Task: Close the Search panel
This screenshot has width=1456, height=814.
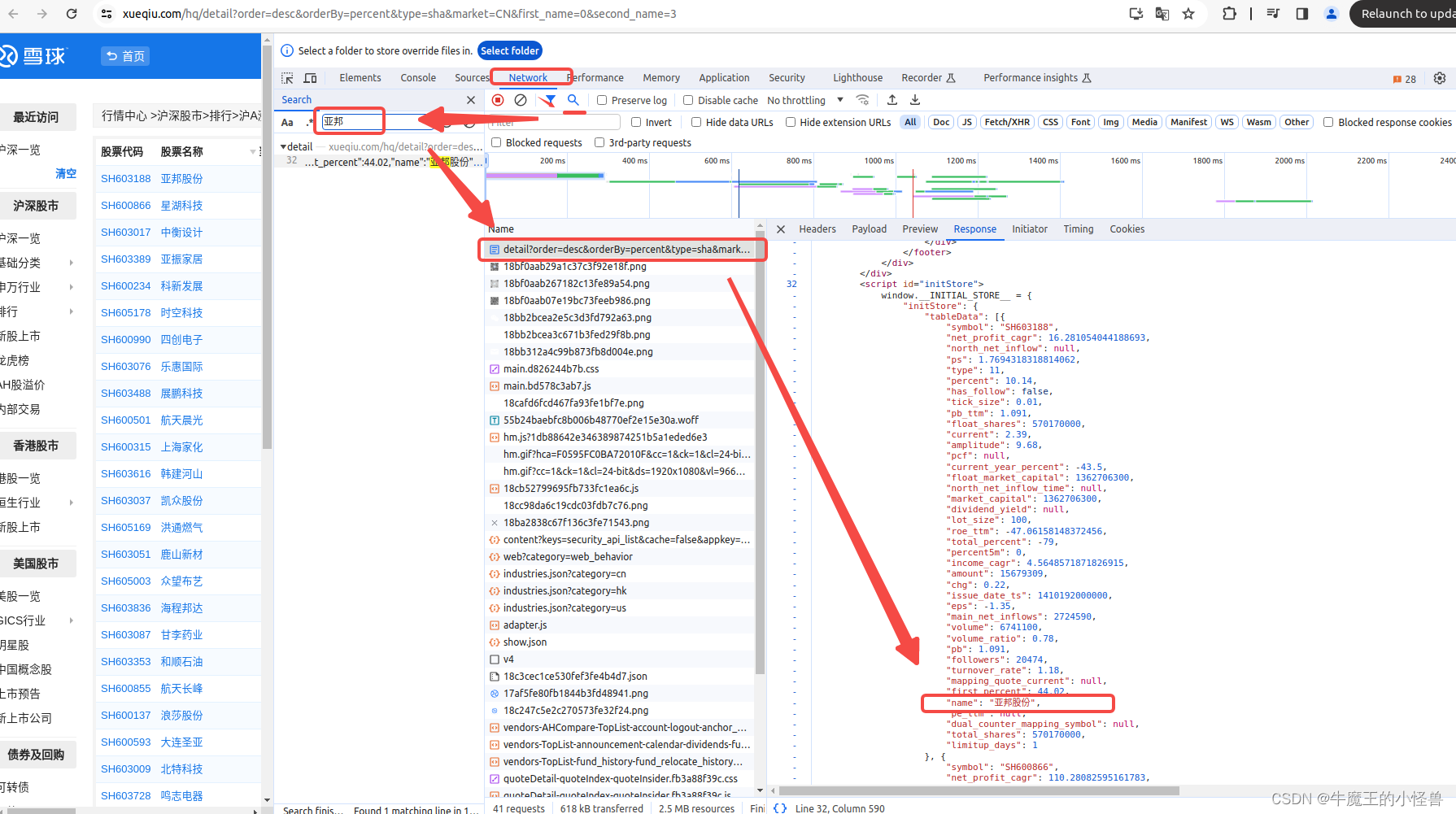Action: (x=471, y=100)
